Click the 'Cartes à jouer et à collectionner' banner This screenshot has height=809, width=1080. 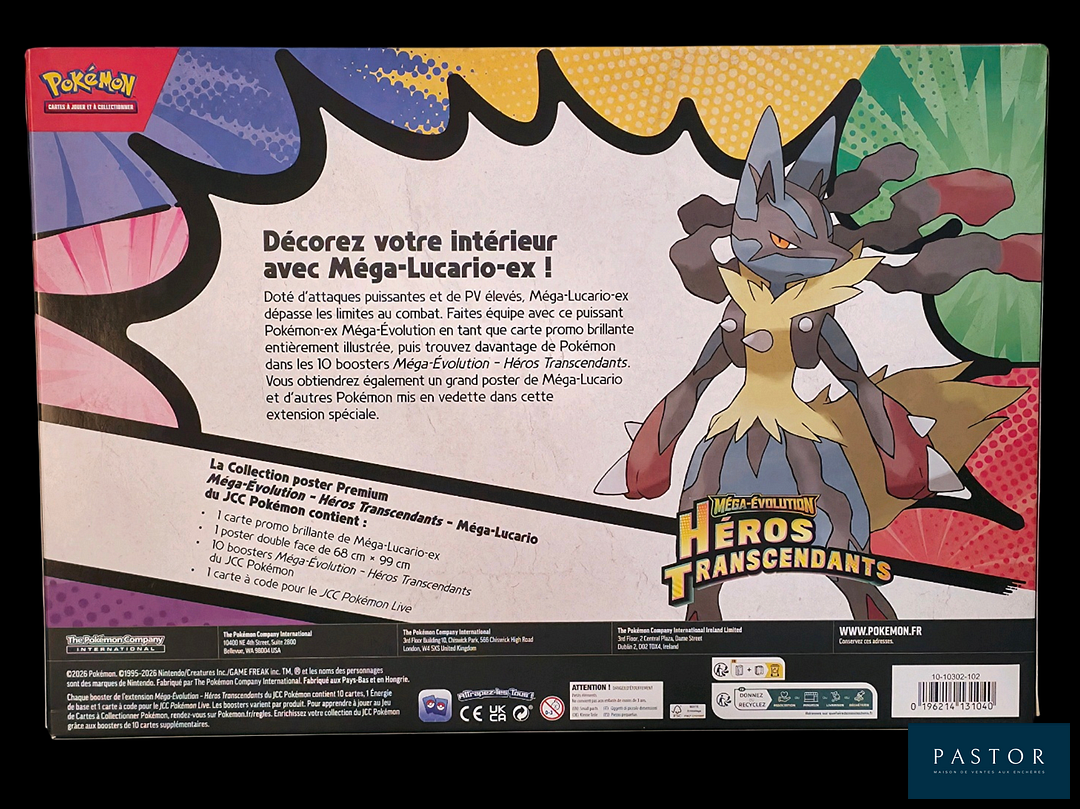[x=91, y=107]
